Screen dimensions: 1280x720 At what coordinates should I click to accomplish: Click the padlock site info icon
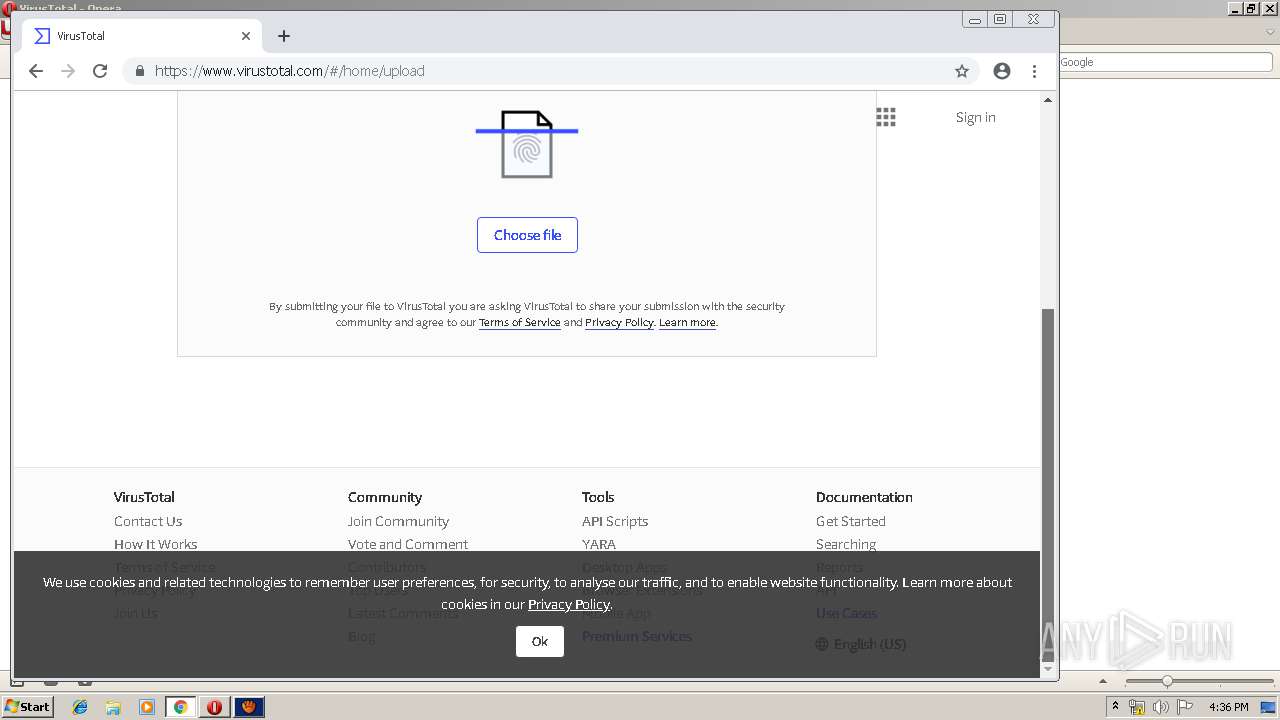point(140,71)
